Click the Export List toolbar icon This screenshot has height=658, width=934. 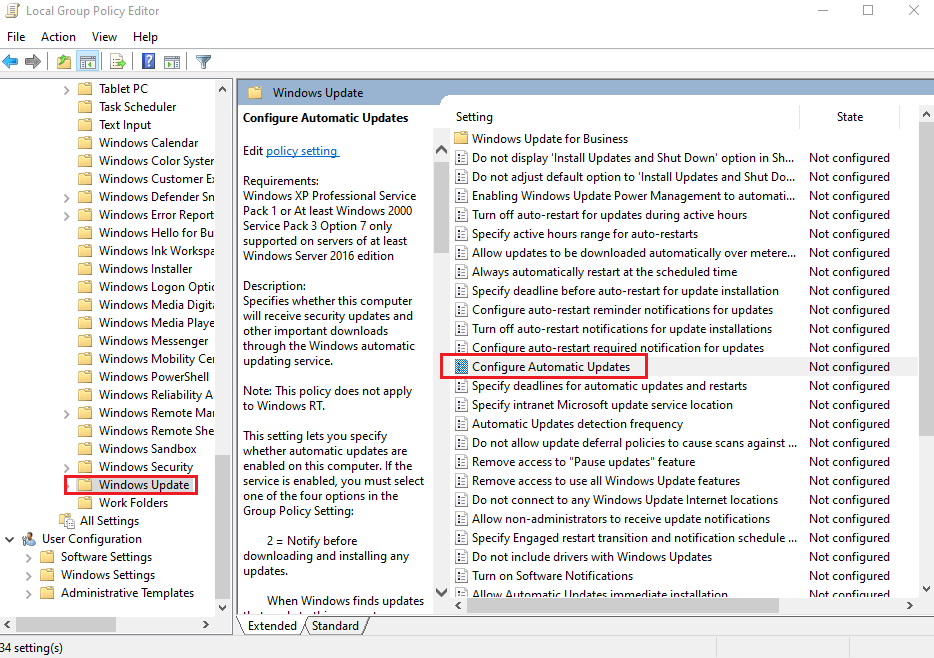tap(118, 62)
